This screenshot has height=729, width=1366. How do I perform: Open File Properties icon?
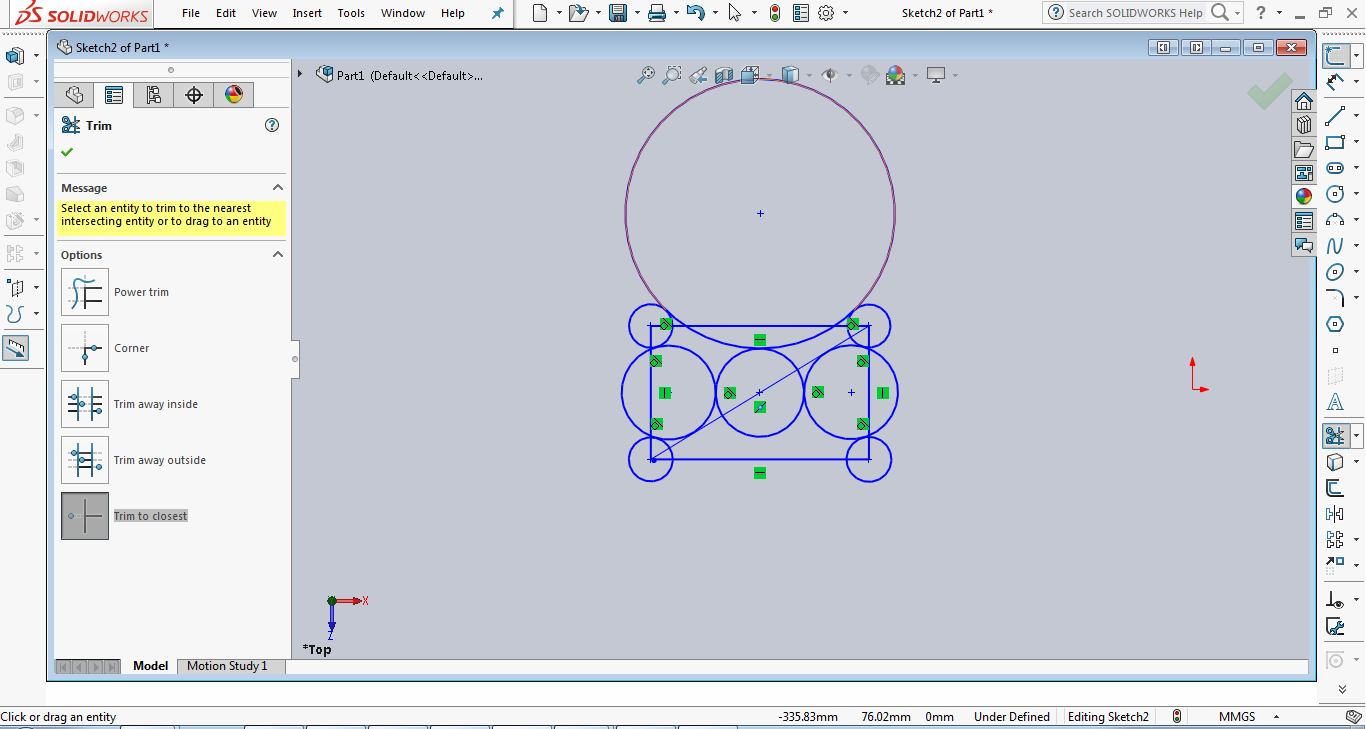[x=801, y=13]
